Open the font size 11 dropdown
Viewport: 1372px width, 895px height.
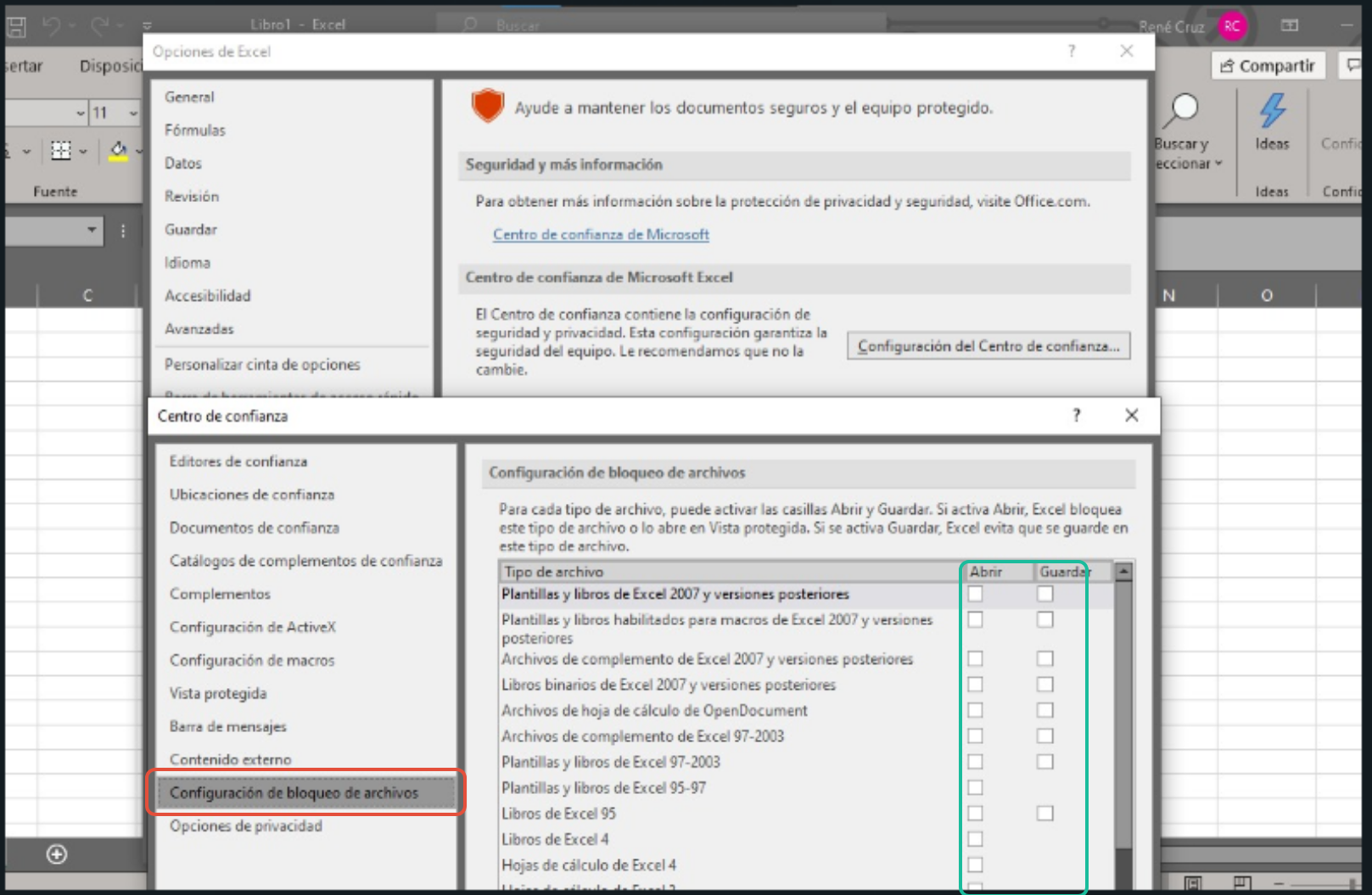point(133,113)
